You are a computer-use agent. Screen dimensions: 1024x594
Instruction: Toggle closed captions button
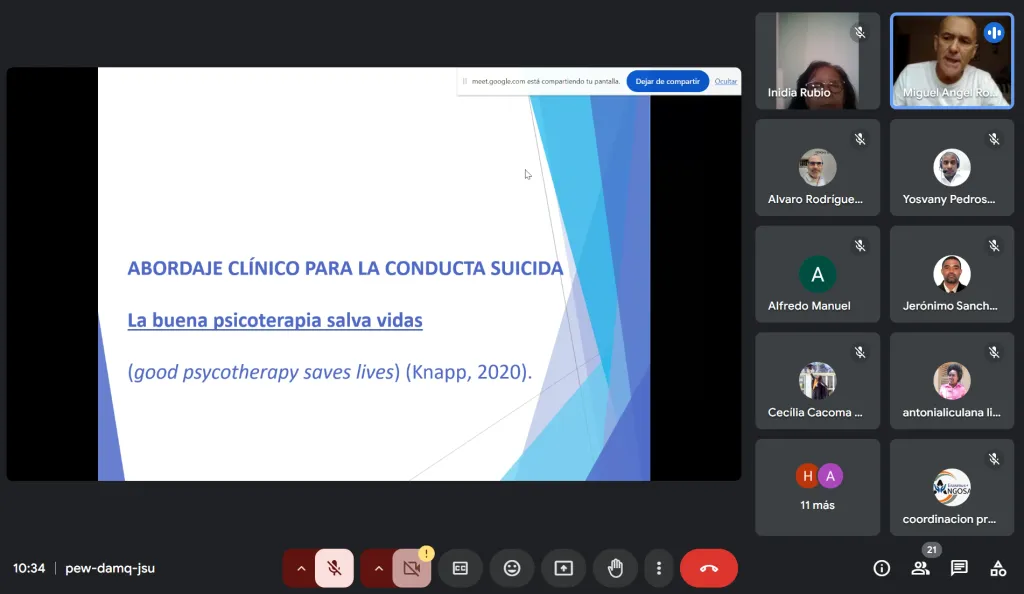click(x=460, y=568)
